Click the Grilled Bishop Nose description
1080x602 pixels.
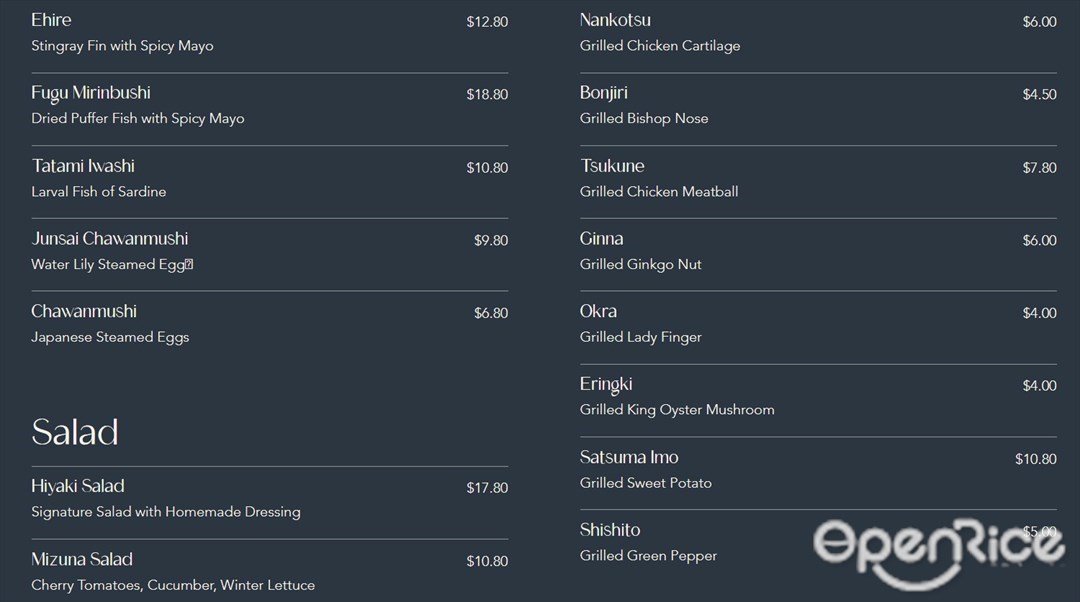(644, 118)
